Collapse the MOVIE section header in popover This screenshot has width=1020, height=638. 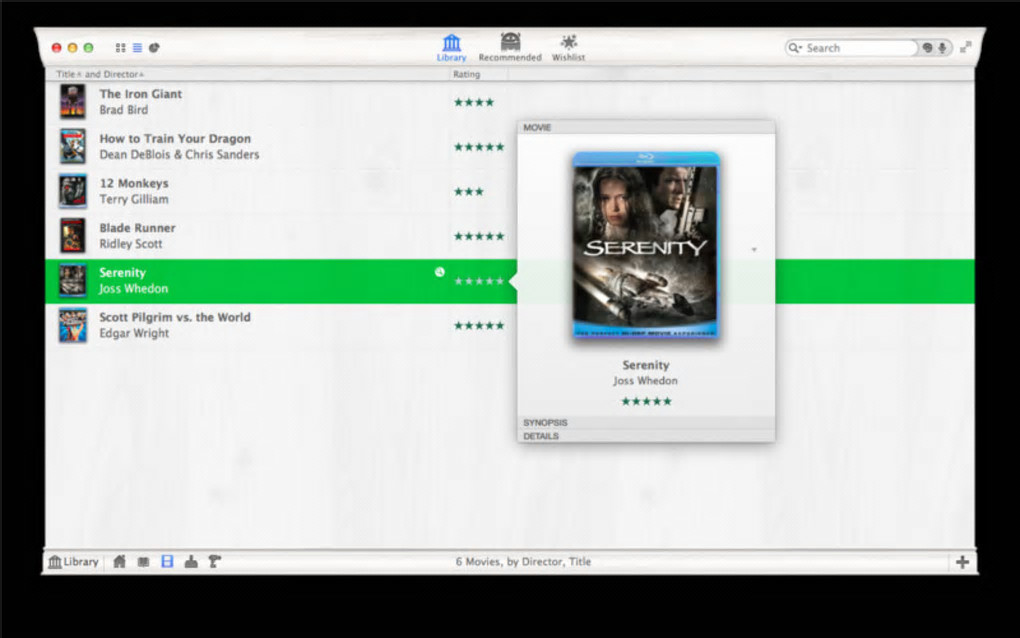pyautogui.click(x=646, y=127)
